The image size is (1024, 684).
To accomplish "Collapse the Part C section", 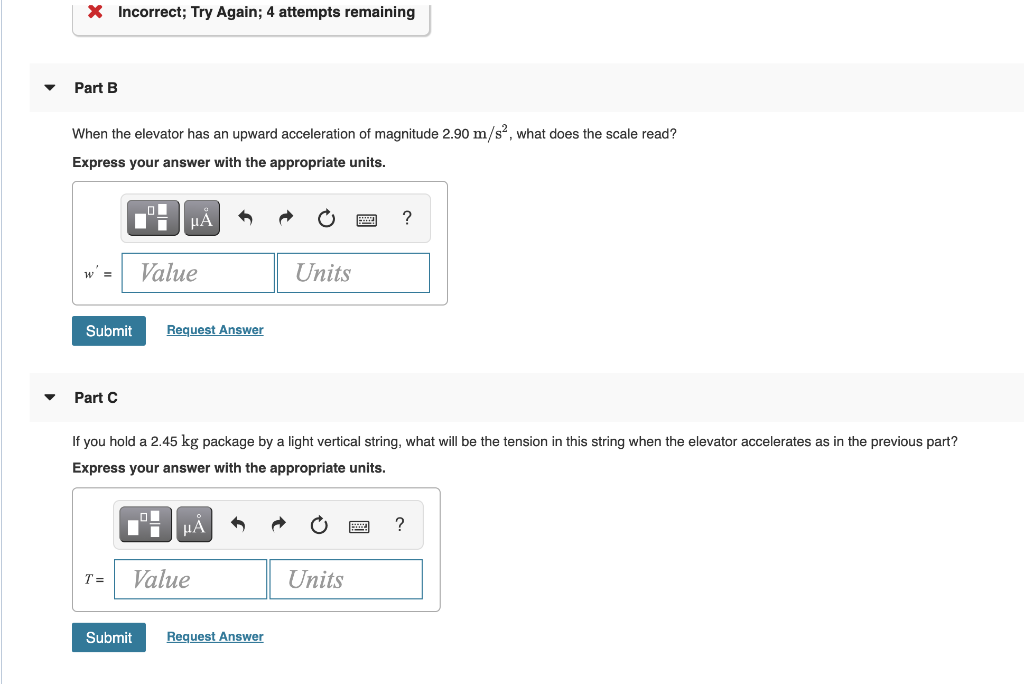I will (x=49, y=397).
